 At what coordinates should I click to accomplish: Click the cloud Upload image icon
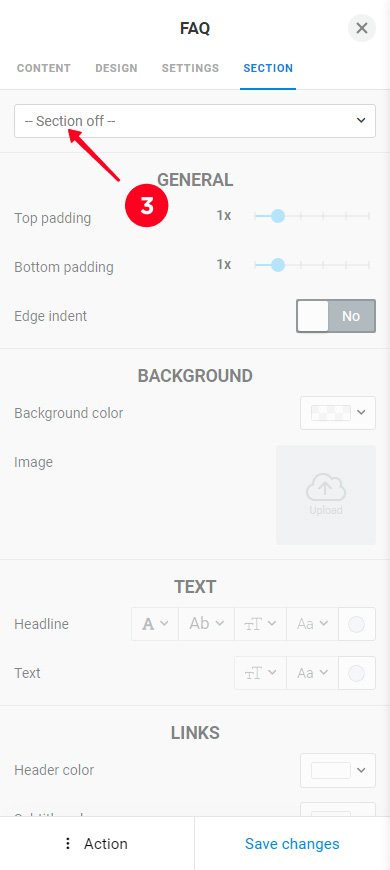click(x=326, y=488)
